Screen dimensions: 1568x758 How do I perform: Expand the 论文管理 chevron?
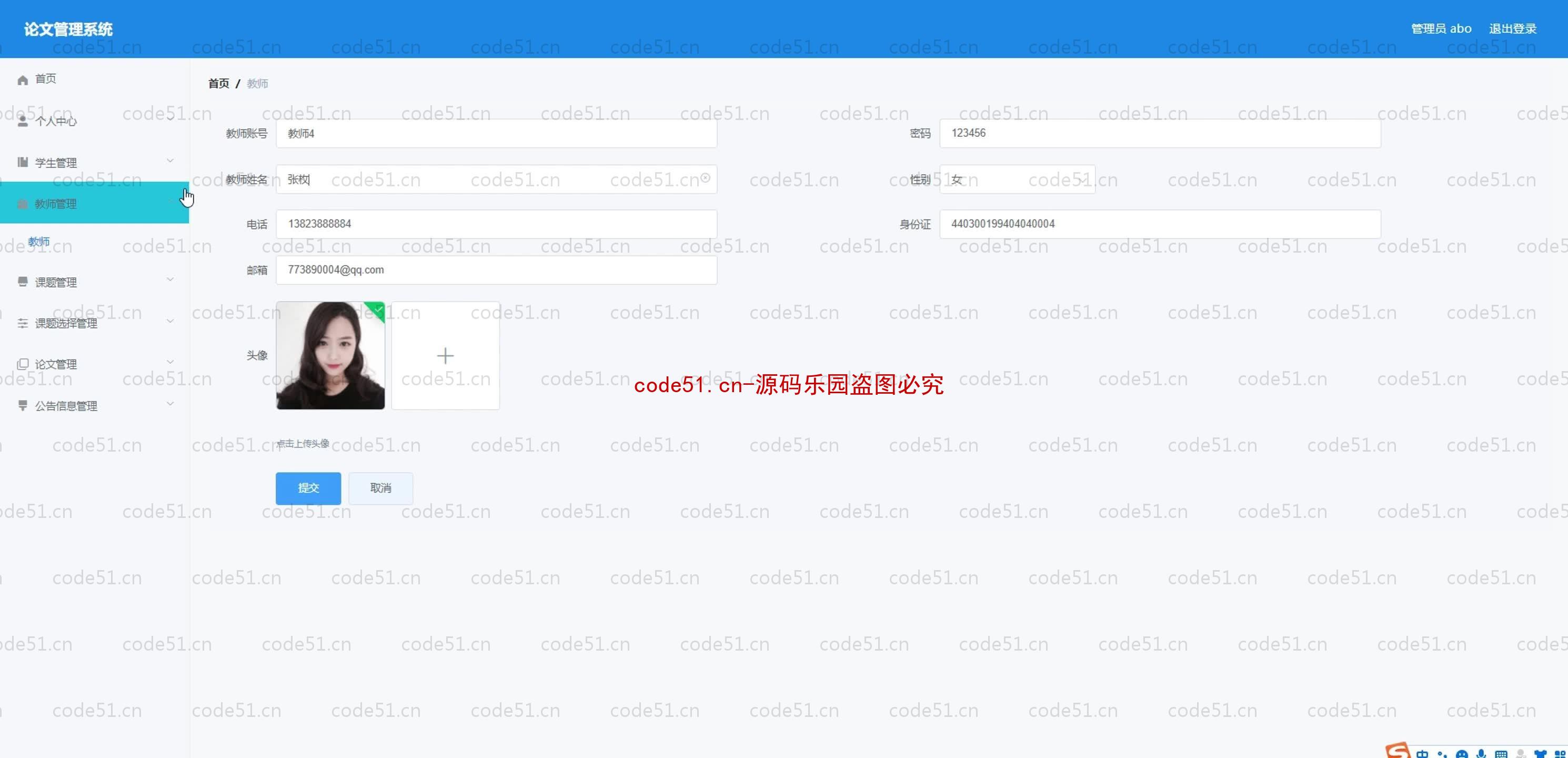[170, 362]
